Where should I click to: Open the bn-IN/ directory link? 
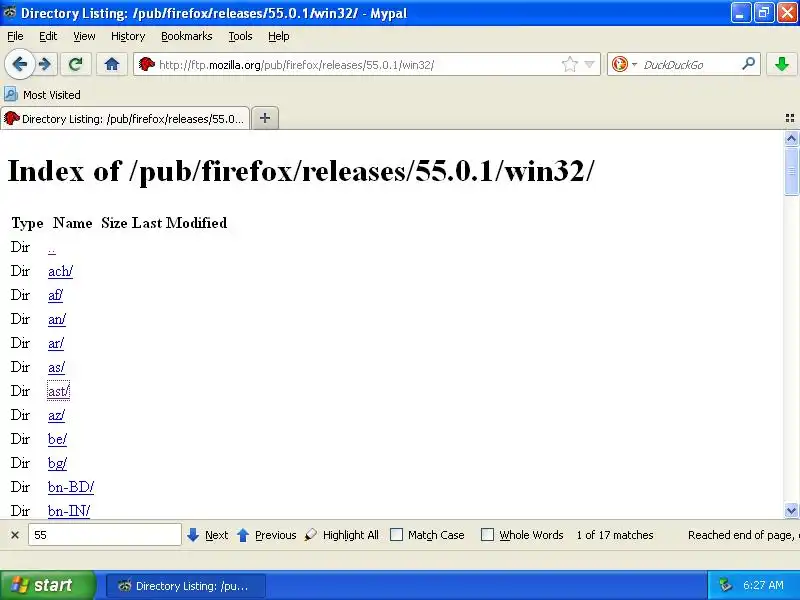pyautogui.click(x=69, y=511)
